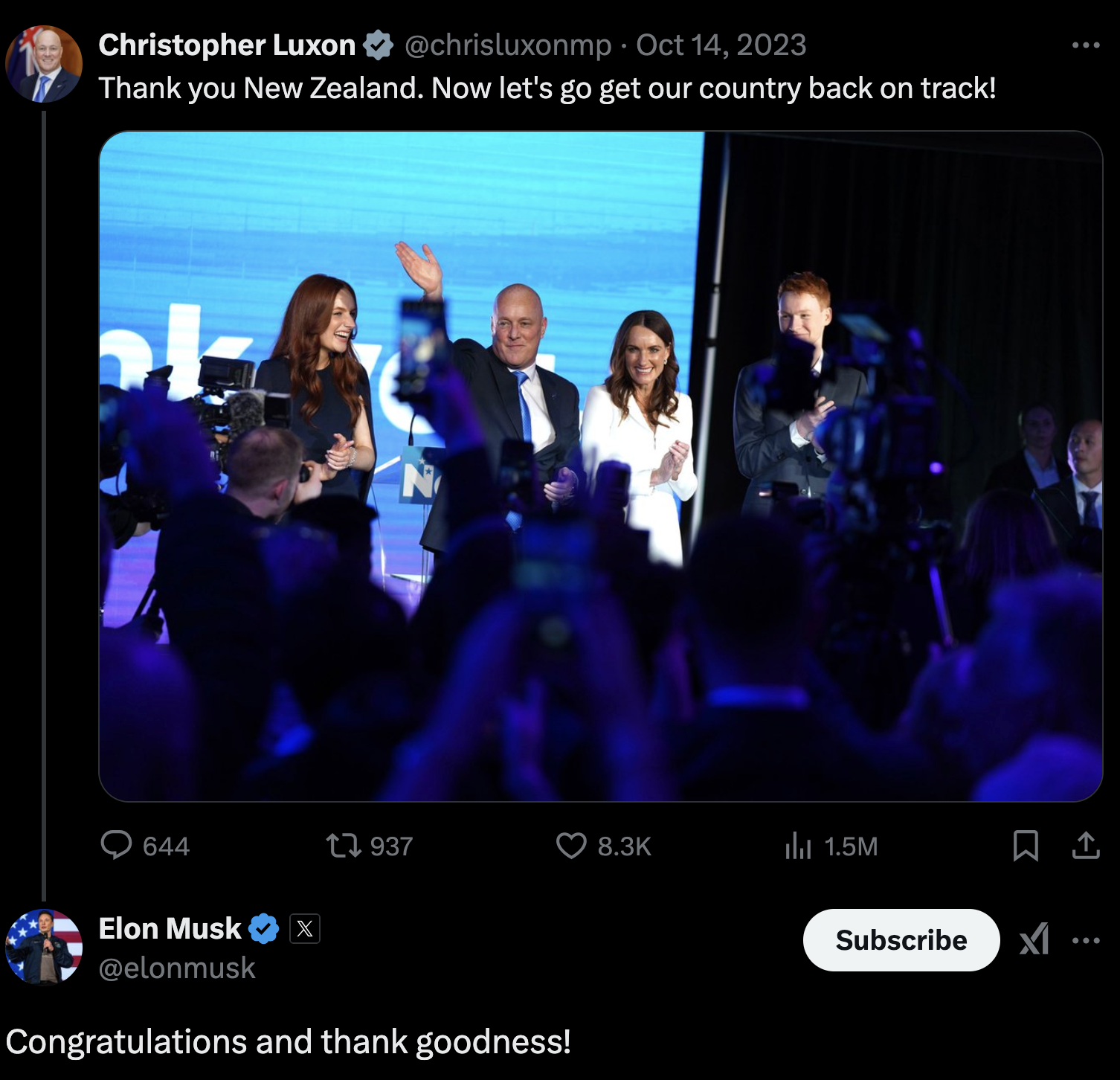Click the X affiliation badge
This screenshot has width=1120, height=1080.
pos(305,928)
